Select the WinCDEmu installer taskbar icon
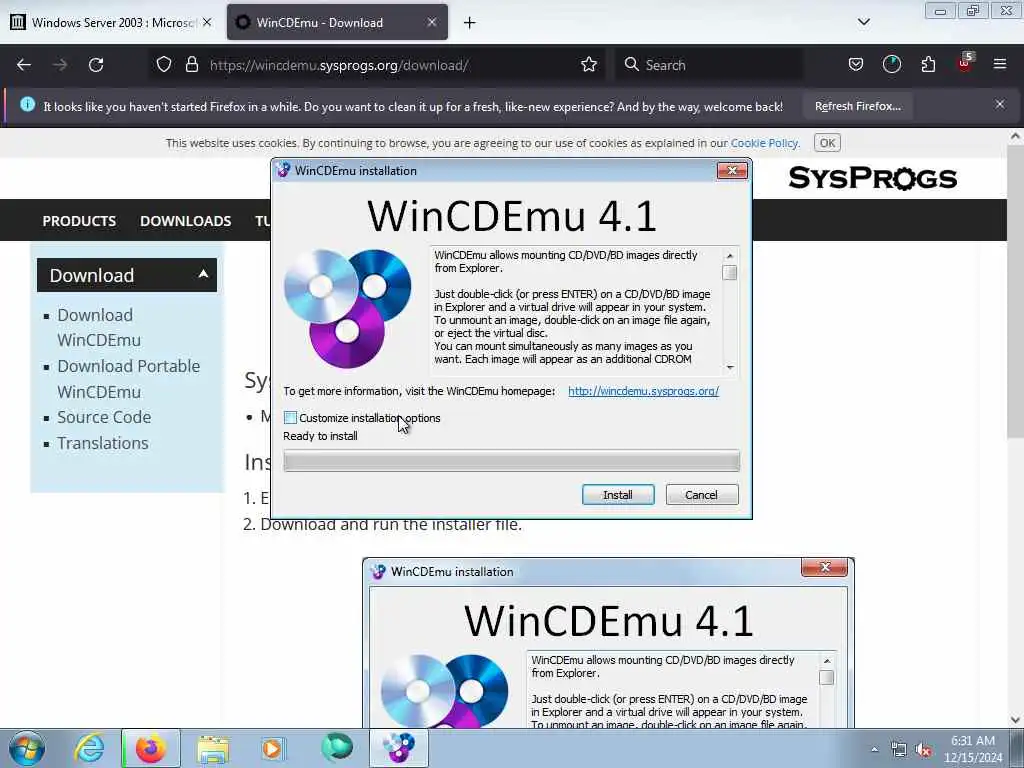 click(x=398, y=748)
